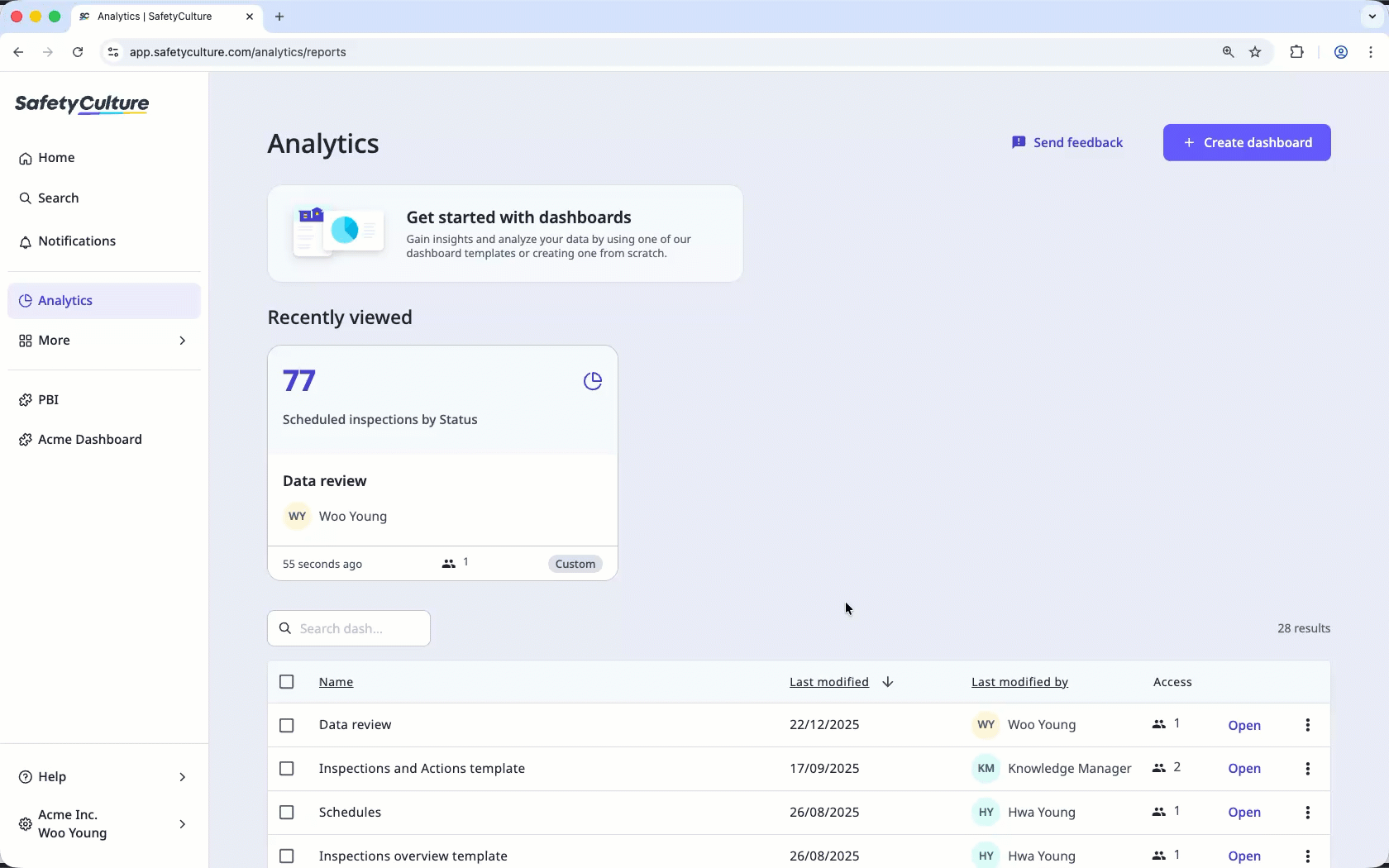1389x868 pixels.
Task: Sort table by Name column
Action: 337,682
